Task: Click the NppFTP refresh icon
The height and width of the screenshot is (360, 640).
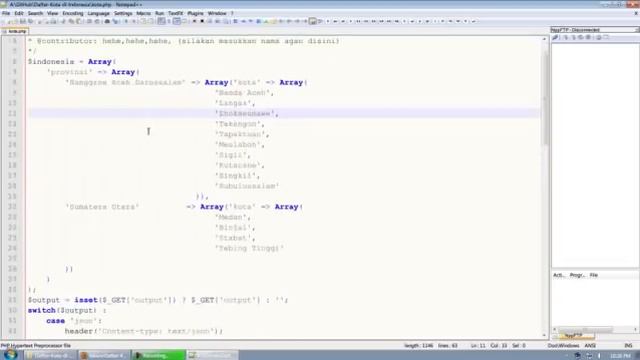Action: [x=581, y=37]
